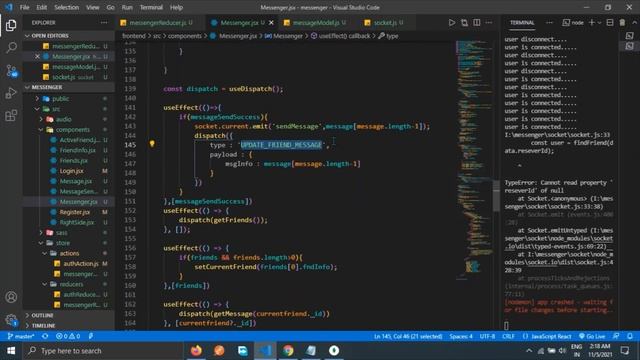Screen dimensions: 640x360
Task: Collapse the actions folder
Action: (x=44, y=253)
